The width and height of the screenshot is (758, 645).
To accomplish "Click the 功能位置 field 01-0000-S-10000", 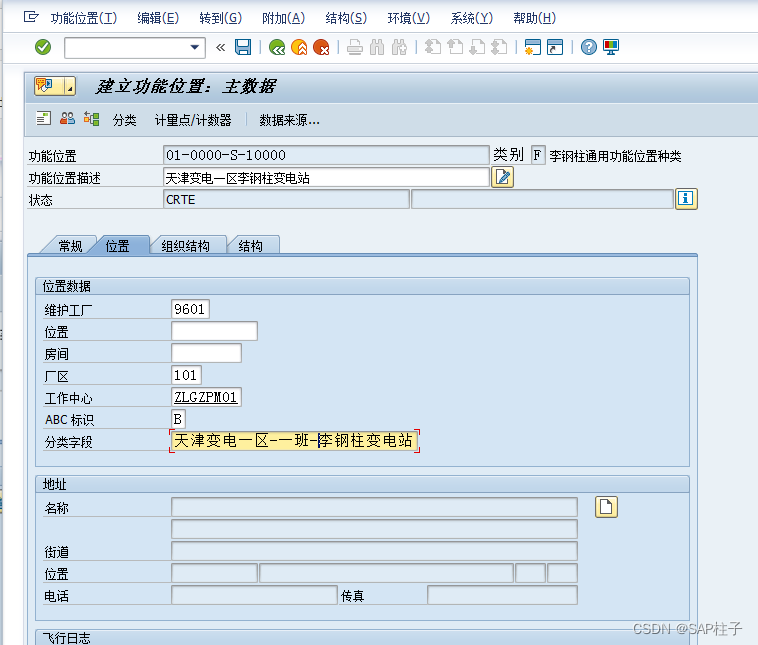I will point(326,155).
